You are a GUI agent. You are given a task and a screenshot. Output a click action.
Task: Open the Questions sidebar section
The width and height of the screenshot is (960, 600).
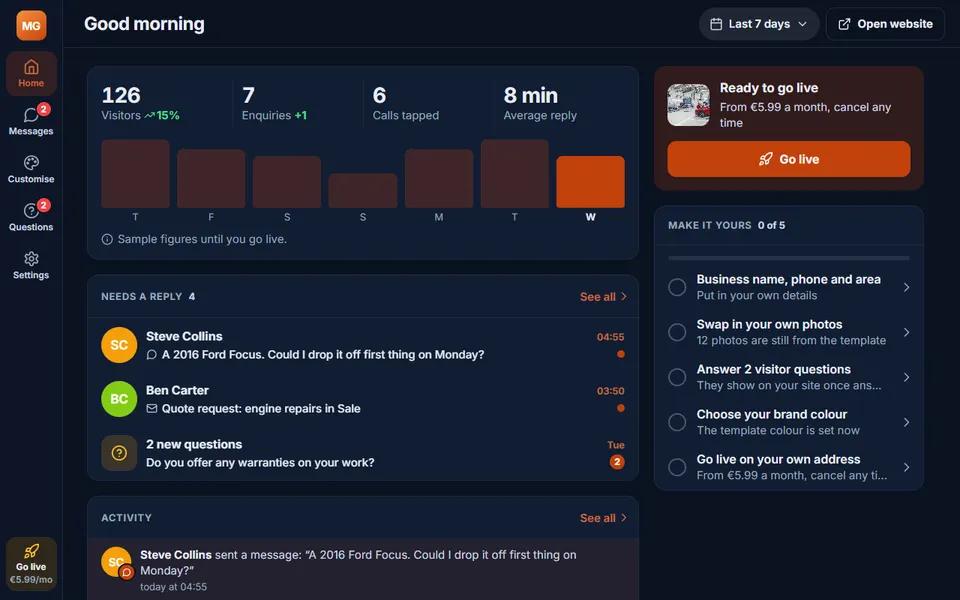(x=31, y=217)
